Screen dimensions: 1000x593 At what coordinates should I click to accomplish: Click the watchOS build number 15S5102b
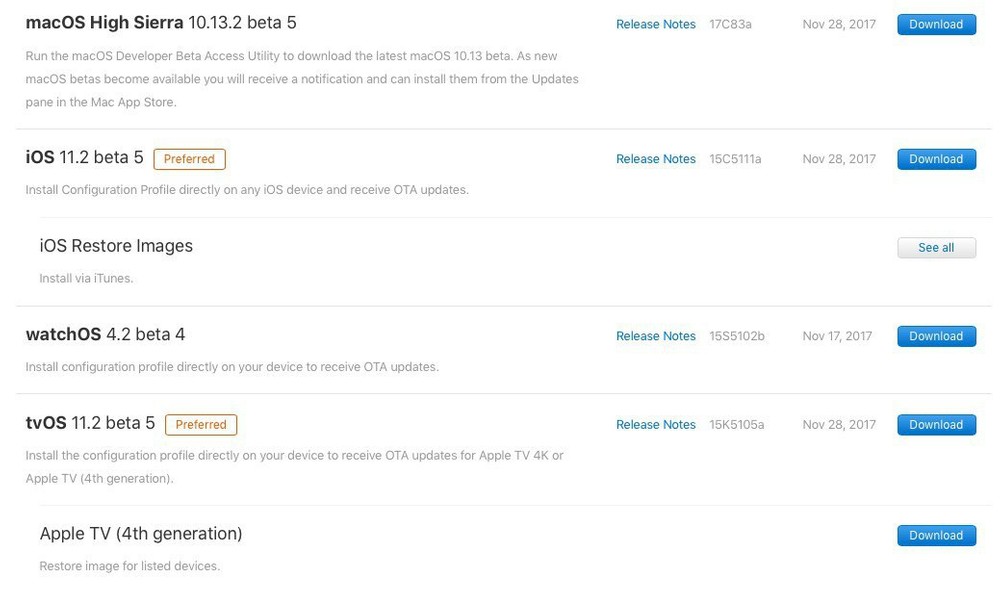coord(737,336)
